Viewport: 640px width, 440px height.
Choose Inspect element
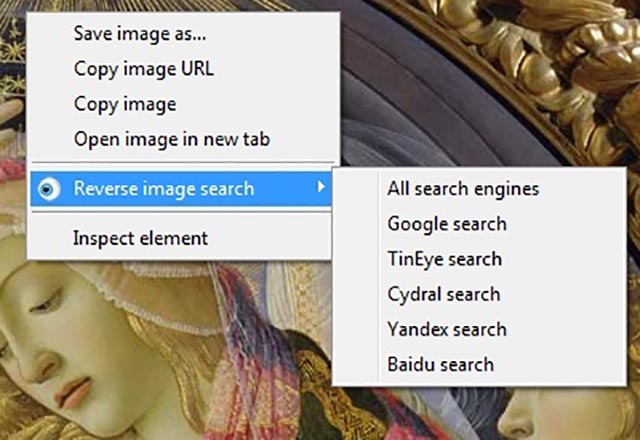pyautogui.click(x=181, y=238)
